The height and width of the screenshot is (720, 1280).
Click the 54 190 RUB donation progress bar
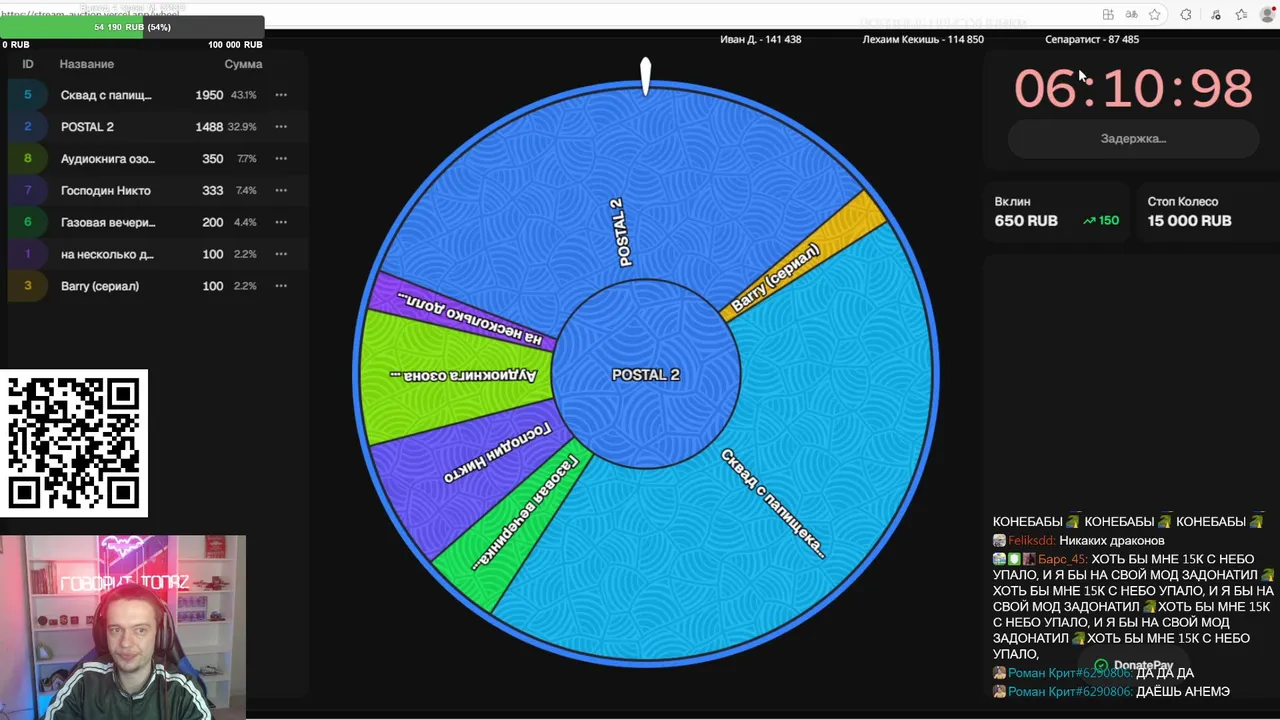point(132,27)
